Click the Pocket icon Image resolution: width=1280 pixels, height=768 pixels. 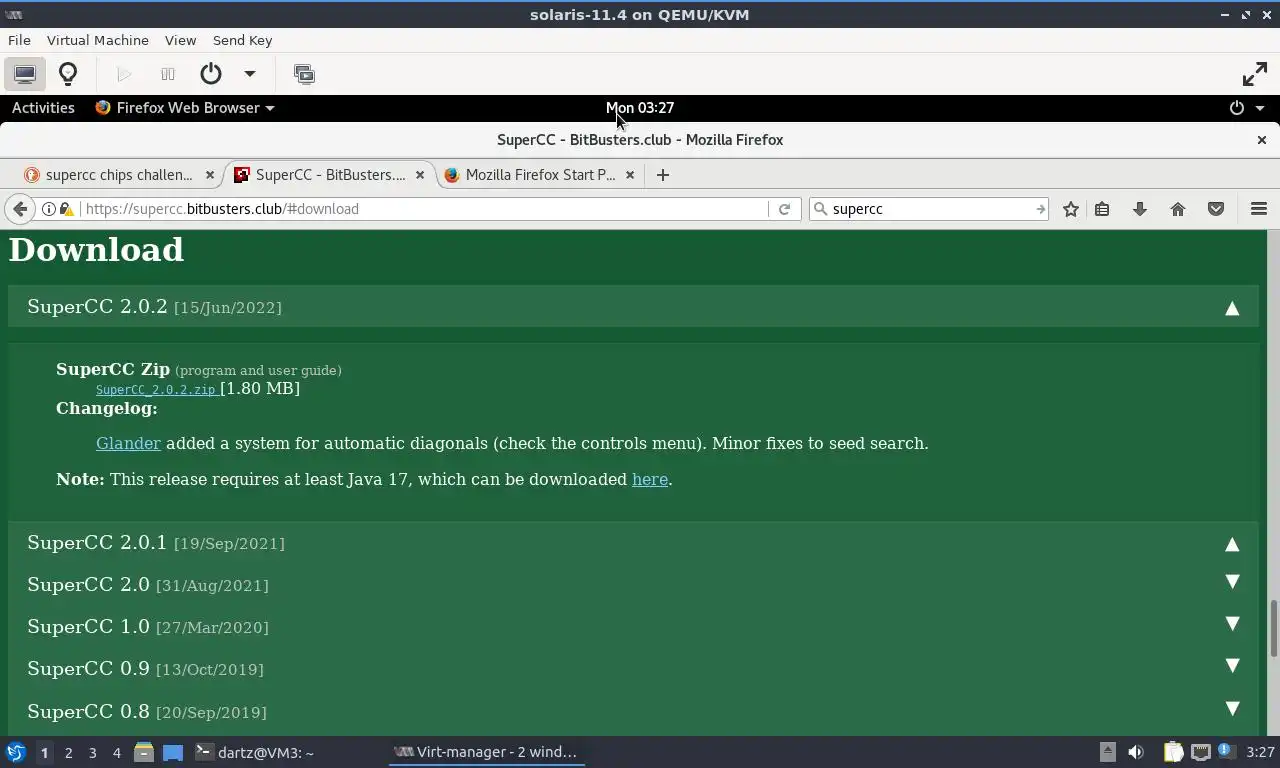pyautogui.click(x=1216, y=209)
